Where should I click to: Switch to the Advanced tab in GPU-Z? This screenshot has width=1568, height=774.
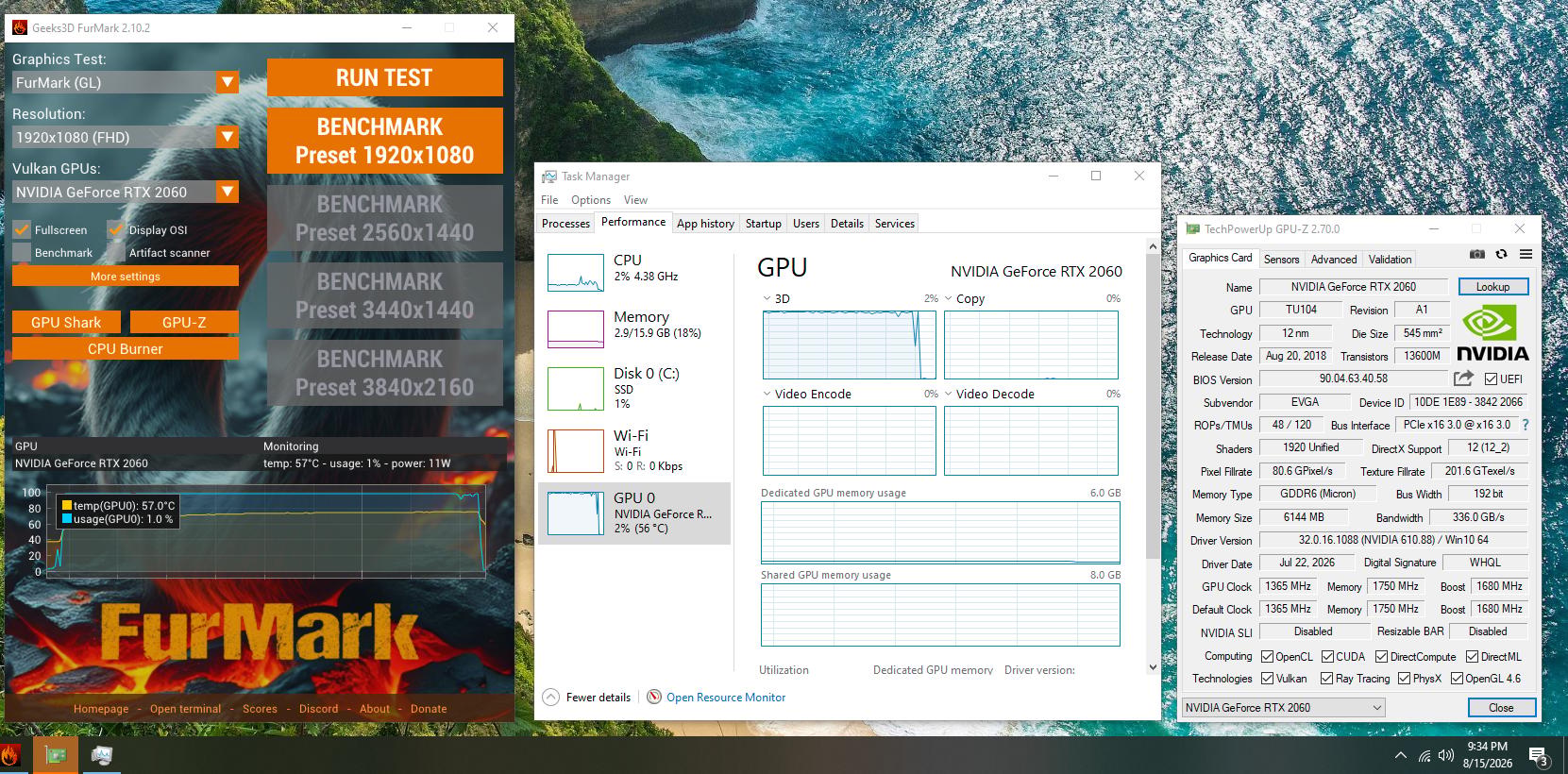click(1333, 260)
